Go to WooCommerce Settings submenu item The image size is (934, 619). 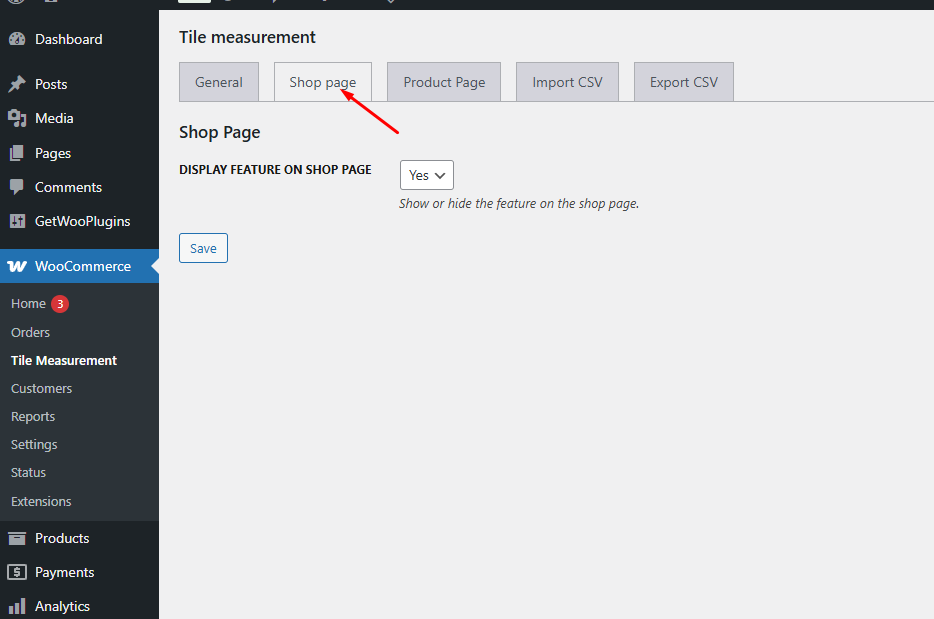[x=34, y=445]
